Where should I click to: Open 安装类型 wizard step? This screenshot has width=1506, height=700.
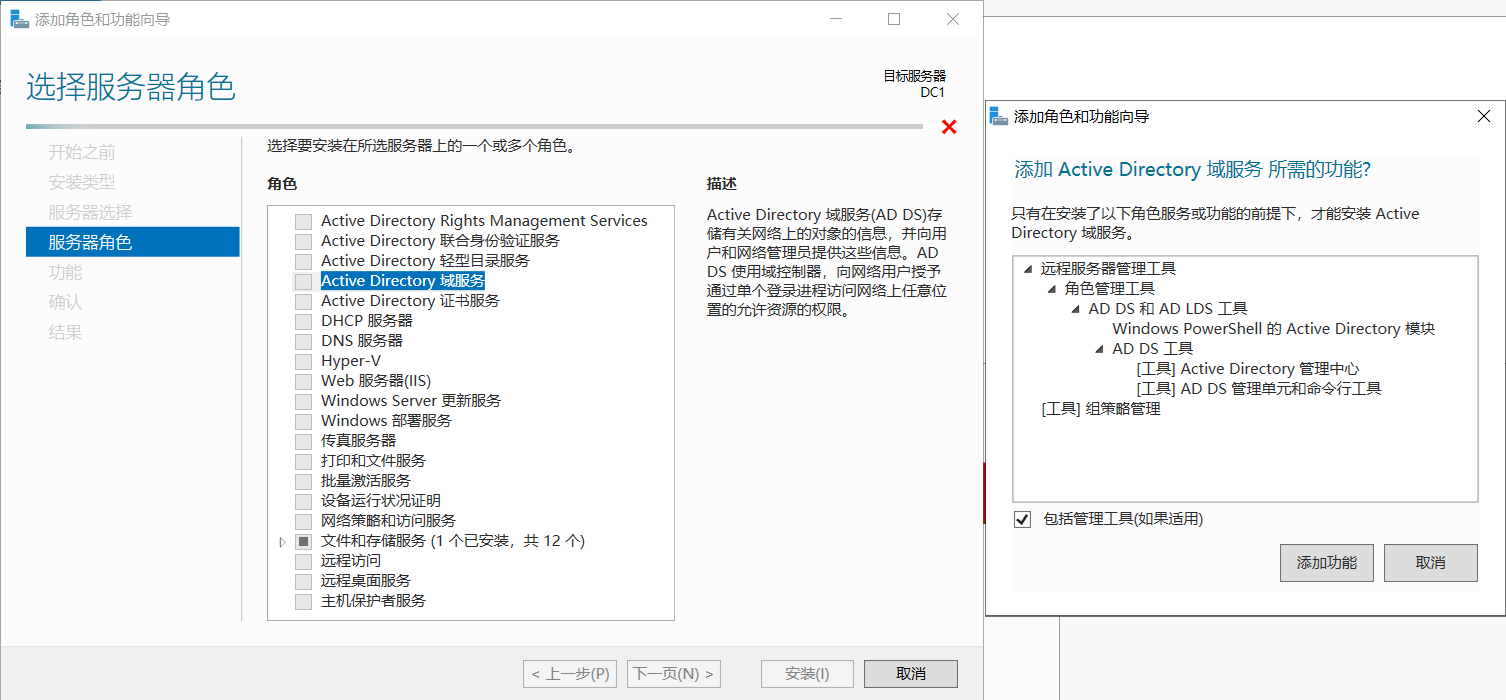[x=82, y=182]
